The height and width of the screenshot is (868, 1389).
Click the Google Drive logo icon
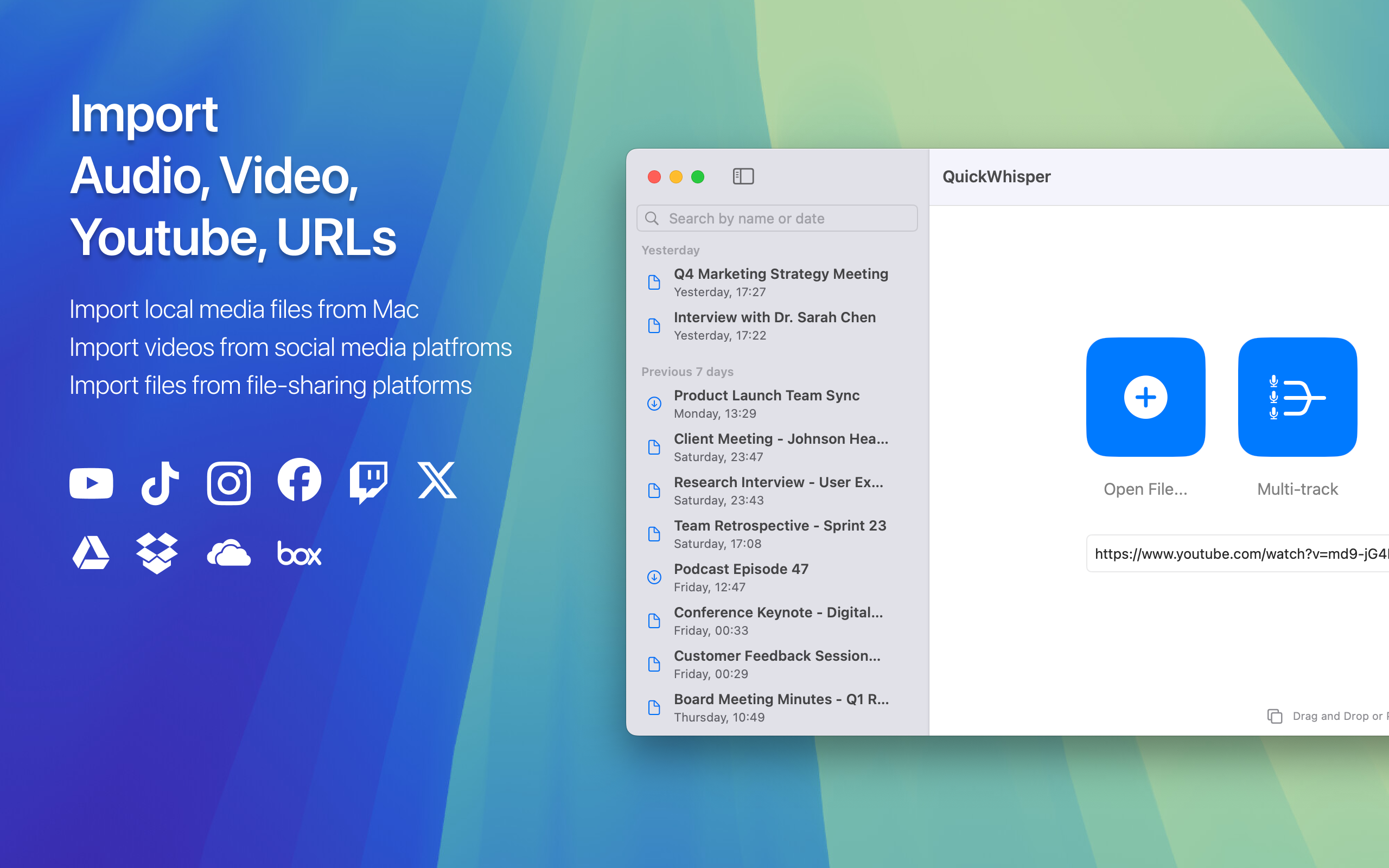pyautogui.click(x=91, y=553)
